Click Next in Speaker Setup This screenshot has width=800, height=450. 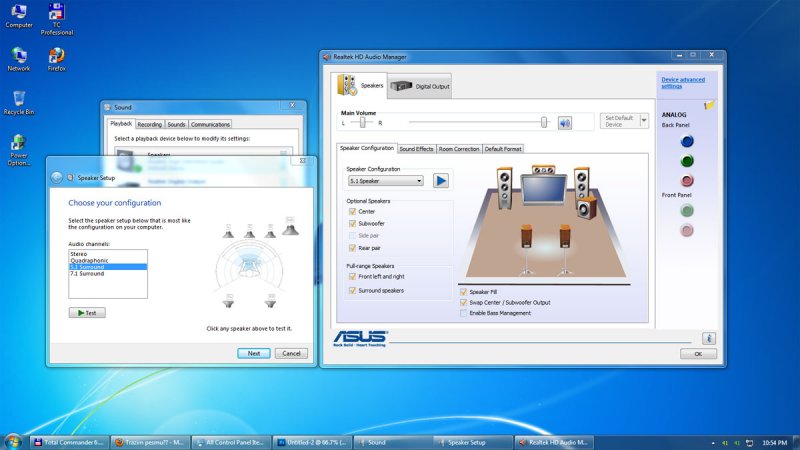[x=254, y=353]
